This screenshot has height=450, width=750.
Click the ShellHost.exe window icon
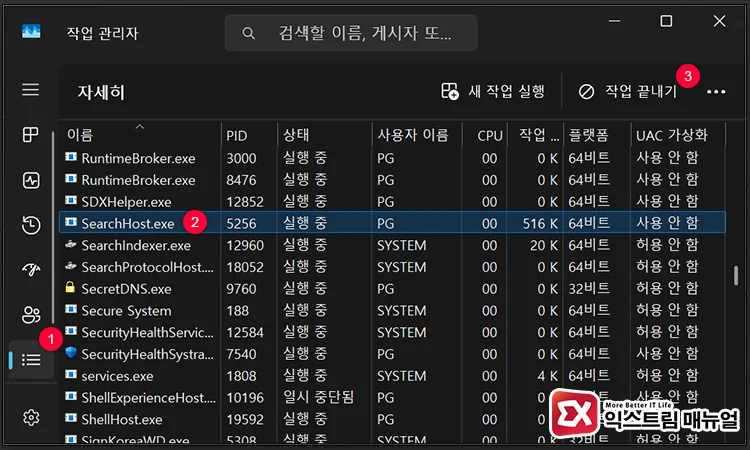pos(71,418)
